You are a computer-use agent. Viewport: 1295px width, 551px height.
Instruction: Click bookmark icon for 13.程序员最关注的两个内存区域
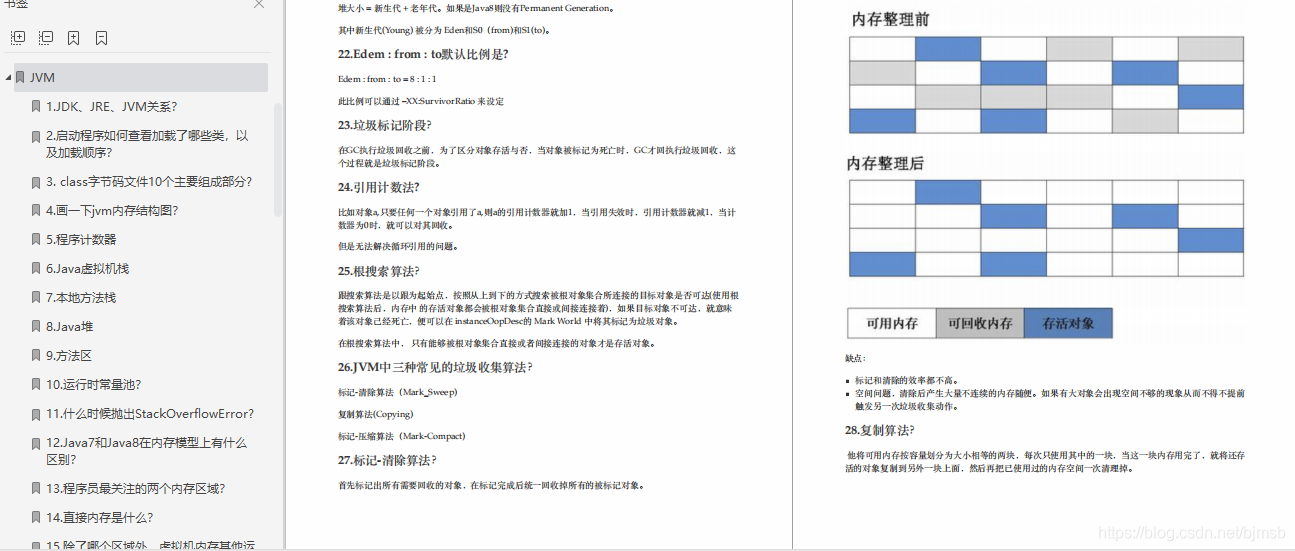point(36,489)
